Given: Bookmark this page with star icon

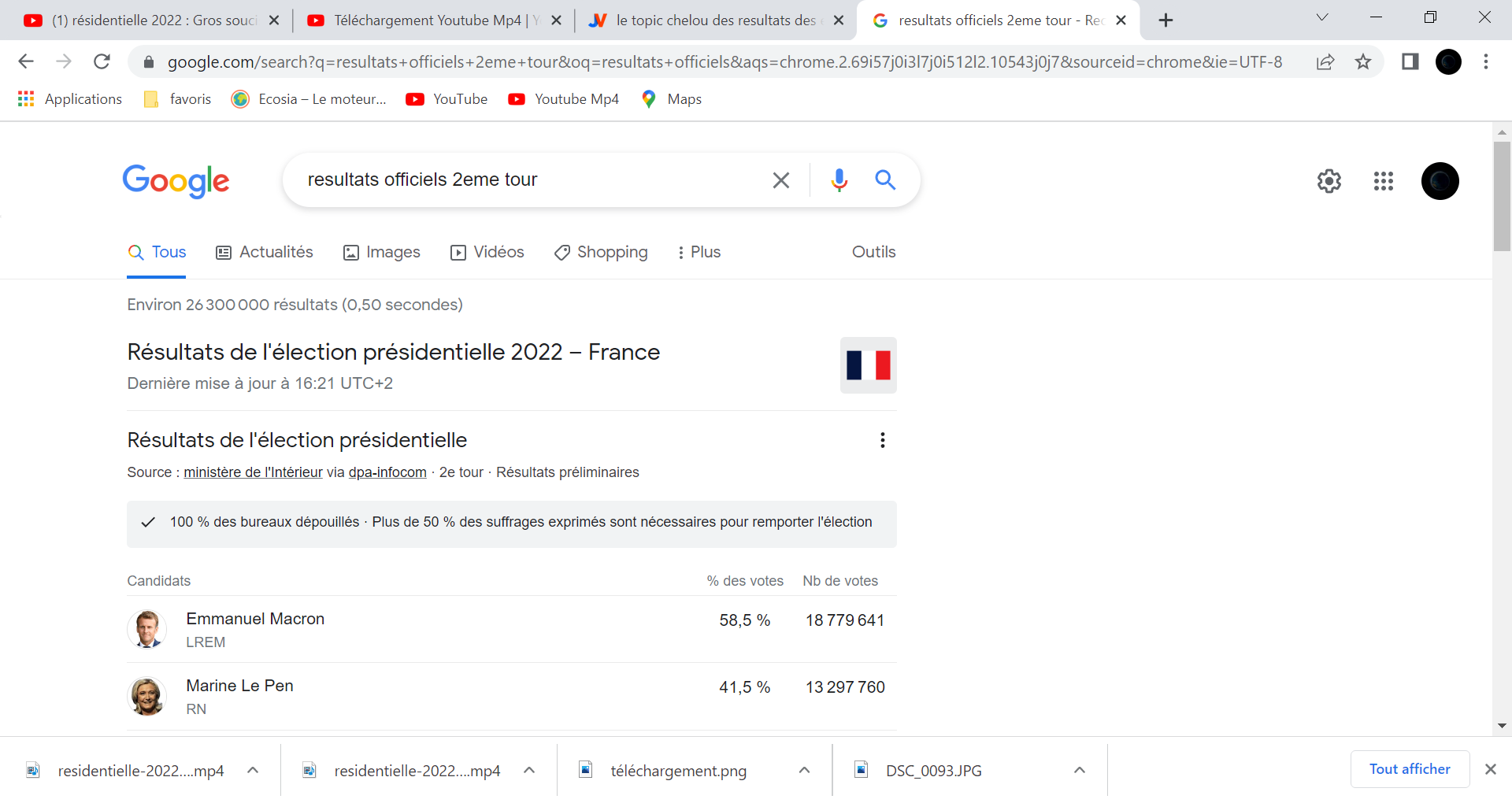Looking at the screenshot, I should (1363, 61).
